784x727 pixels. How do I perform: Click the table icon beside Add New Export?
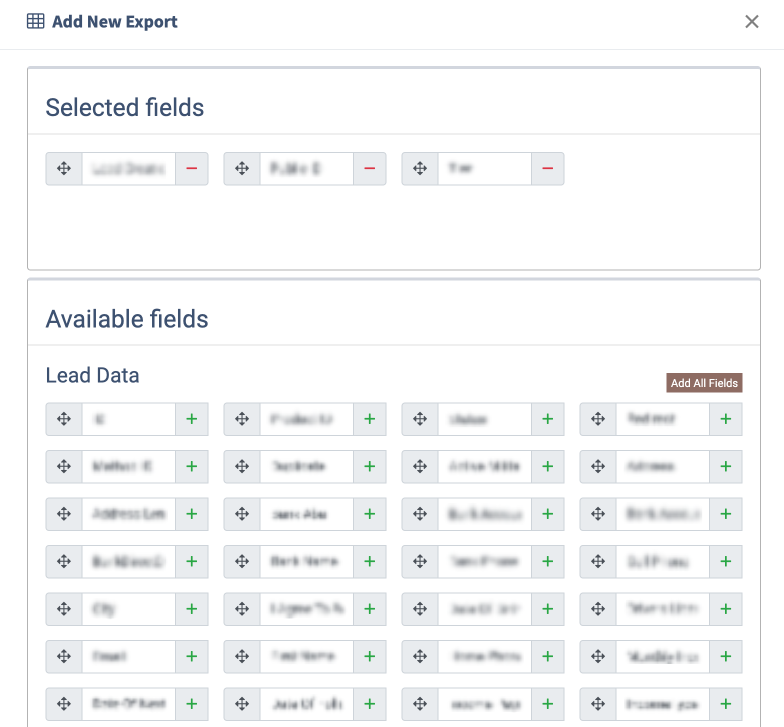[36, 22]
